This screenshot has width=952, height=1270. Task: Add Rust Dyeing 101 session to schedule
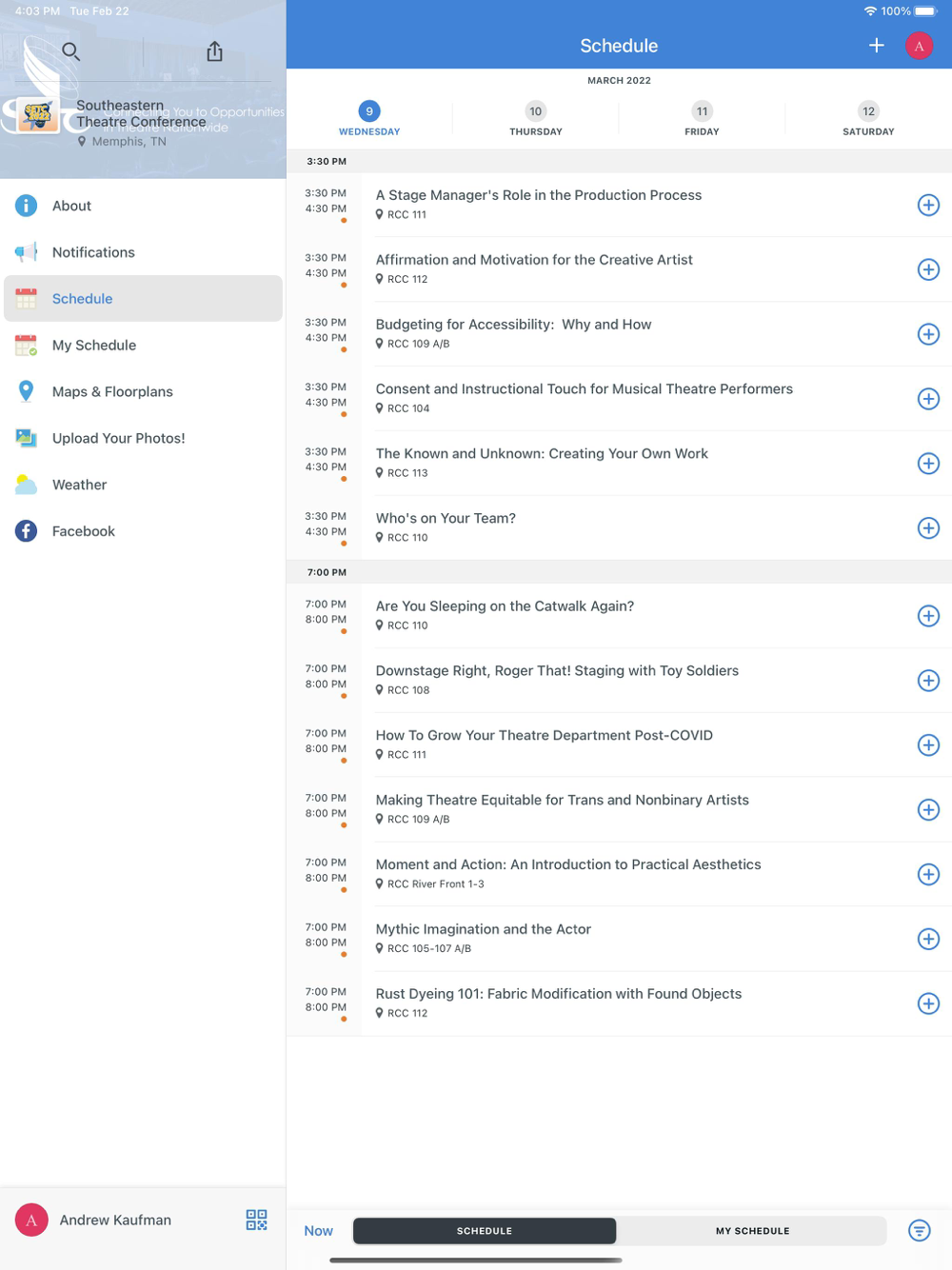[x=928, y=1003]
